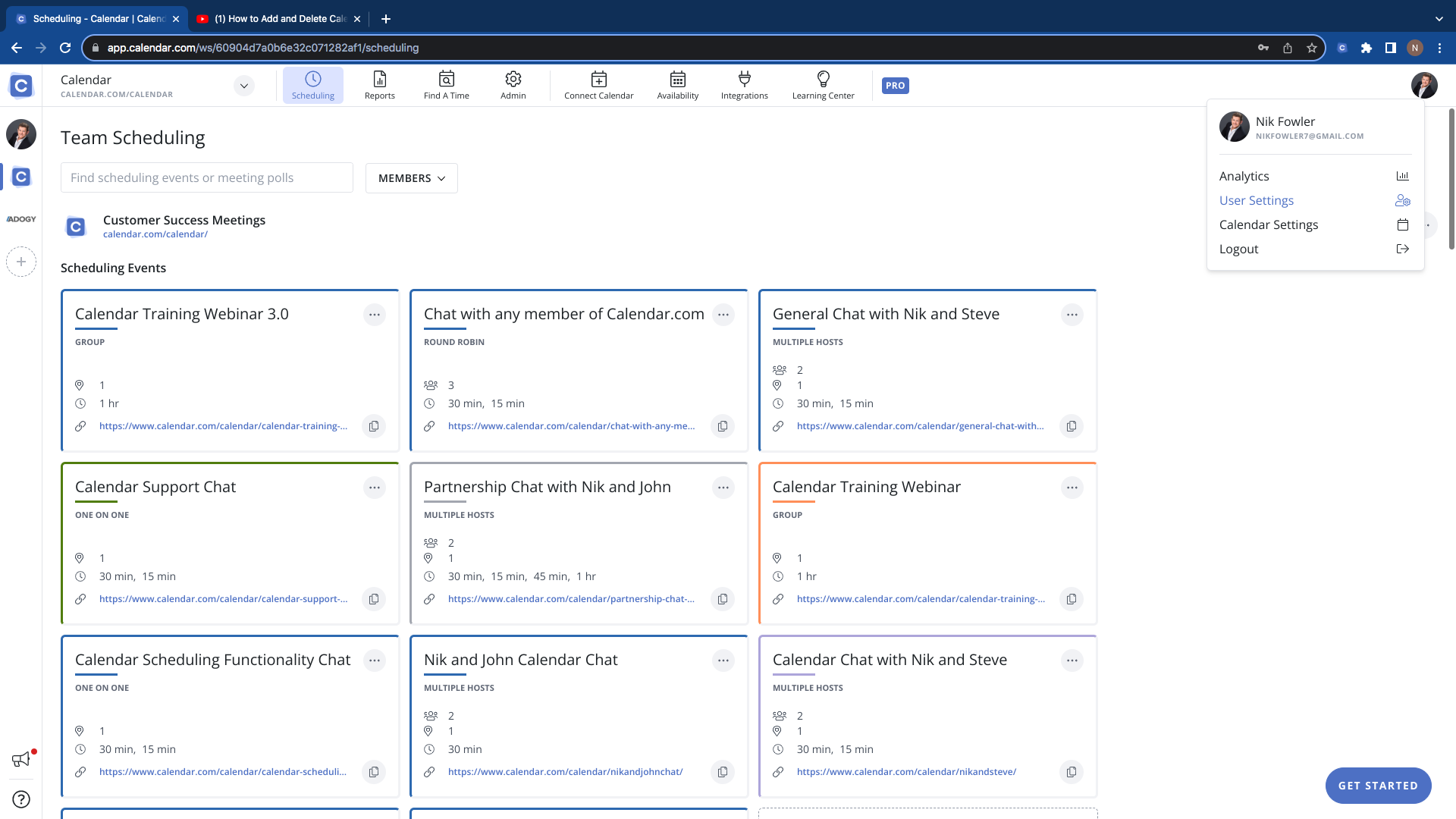1456x819 pixels.
Task: Open the chat-with-any-me... URL link
Action: 571,426
